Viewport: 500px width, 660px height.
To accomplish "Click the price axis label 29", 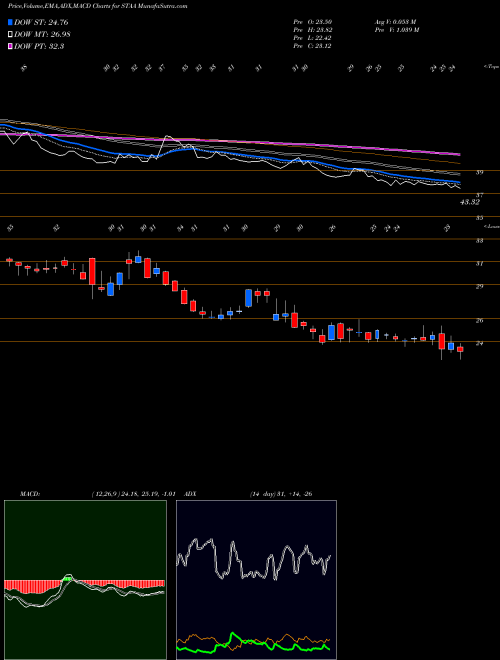I will click(x=480, y=286).
